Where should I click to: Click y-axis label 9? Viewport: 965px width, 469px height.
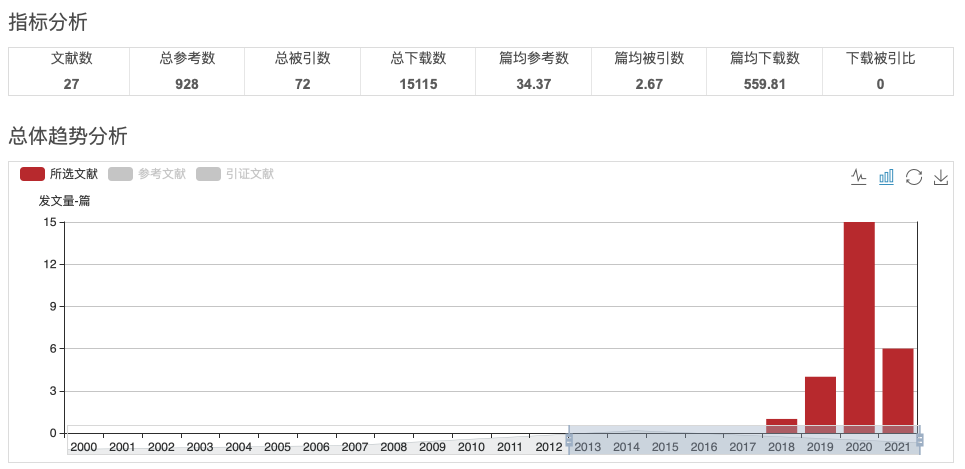coord(53,307)
